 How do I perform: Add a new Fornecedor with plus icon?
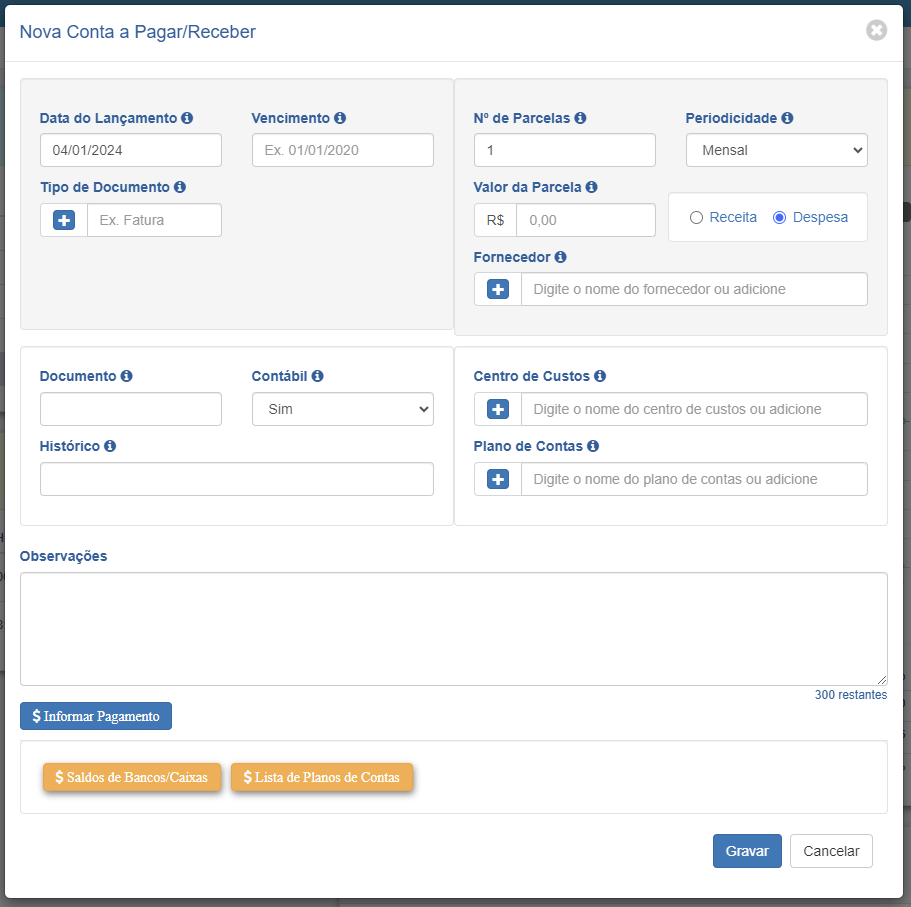498,289
